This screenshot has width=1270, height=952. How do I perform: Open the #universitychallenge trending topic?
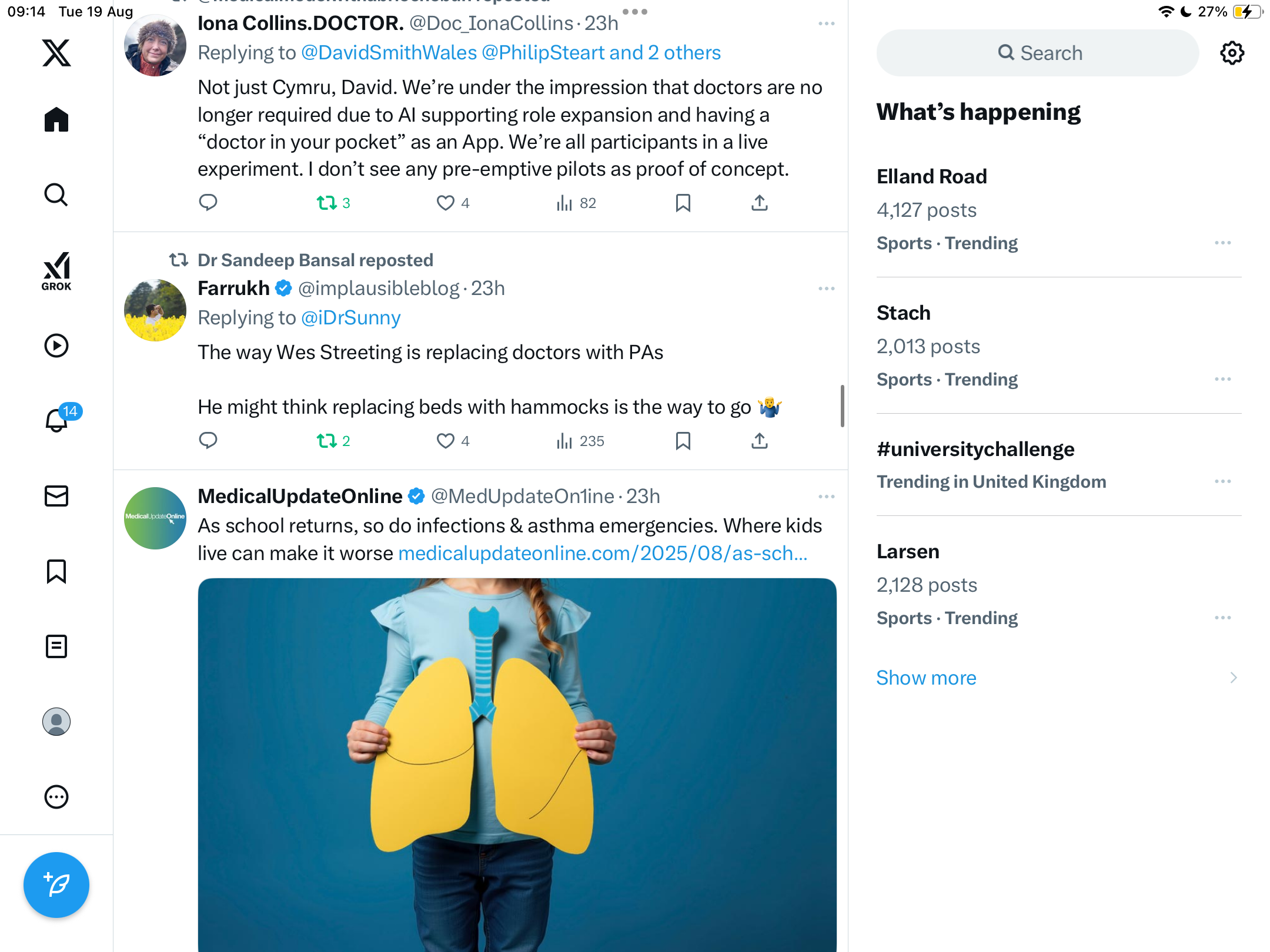[x=975, y=450]
